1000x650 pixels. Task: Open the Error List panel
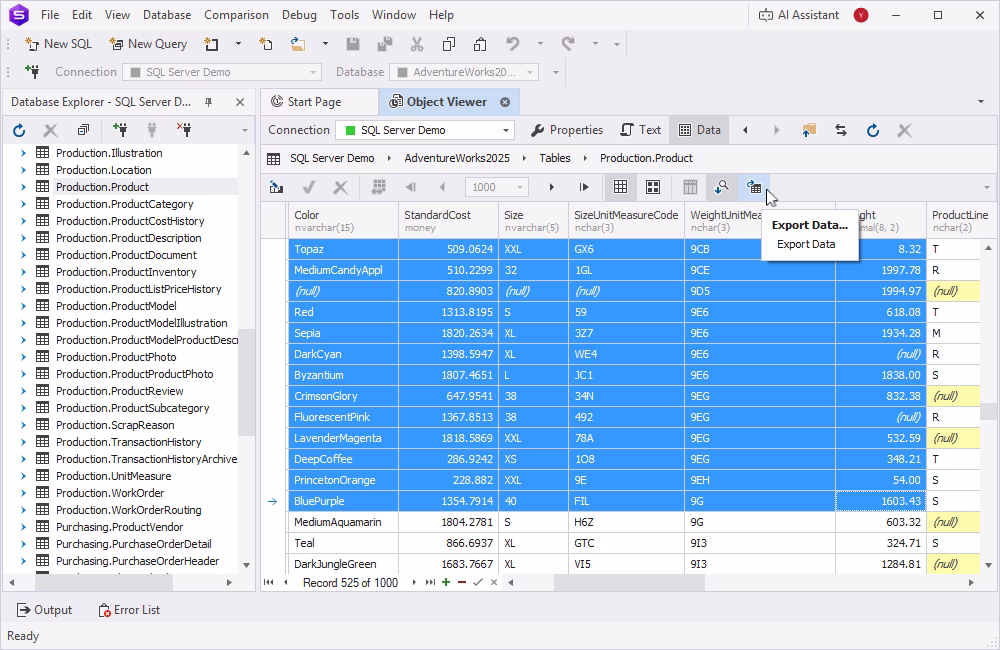pos(129,610)
